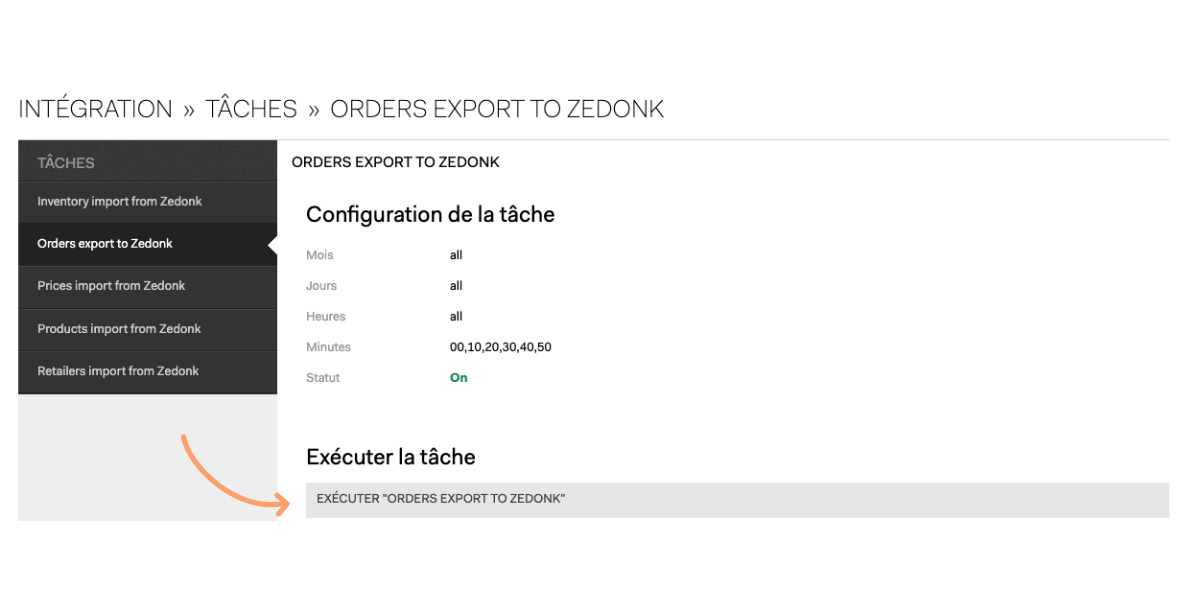The width and height of the screenshot is (1200, 600).
Task: Open TÂCHES from the breadcrumb trail
Action: point(251,108)
